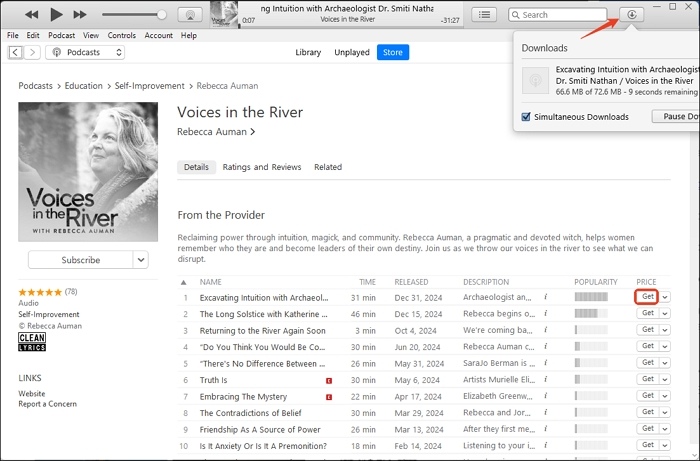Open the Controls menu
Viewport: 700px width, 461px height.
tap(121, 35)
